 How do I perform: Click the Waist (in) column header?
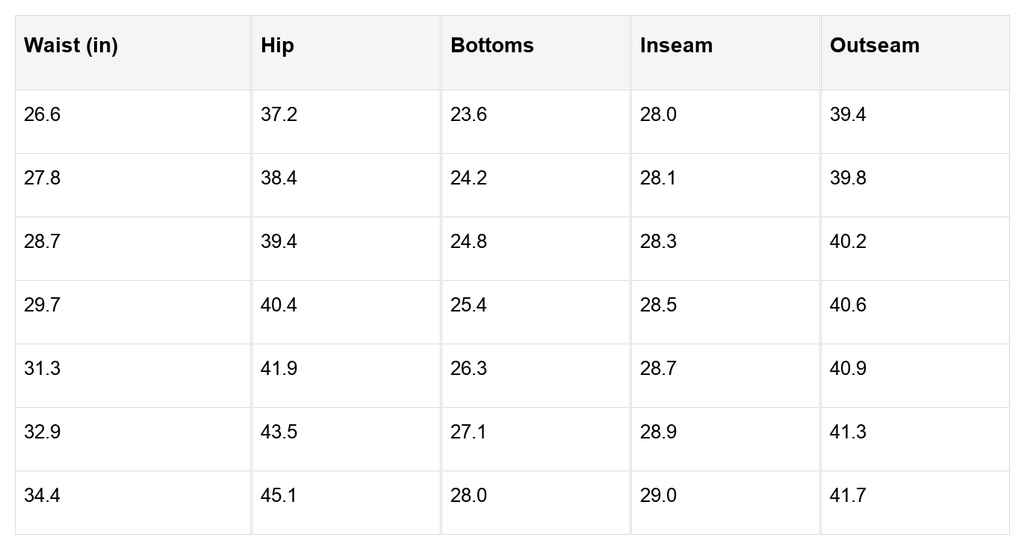pos(71,46)
